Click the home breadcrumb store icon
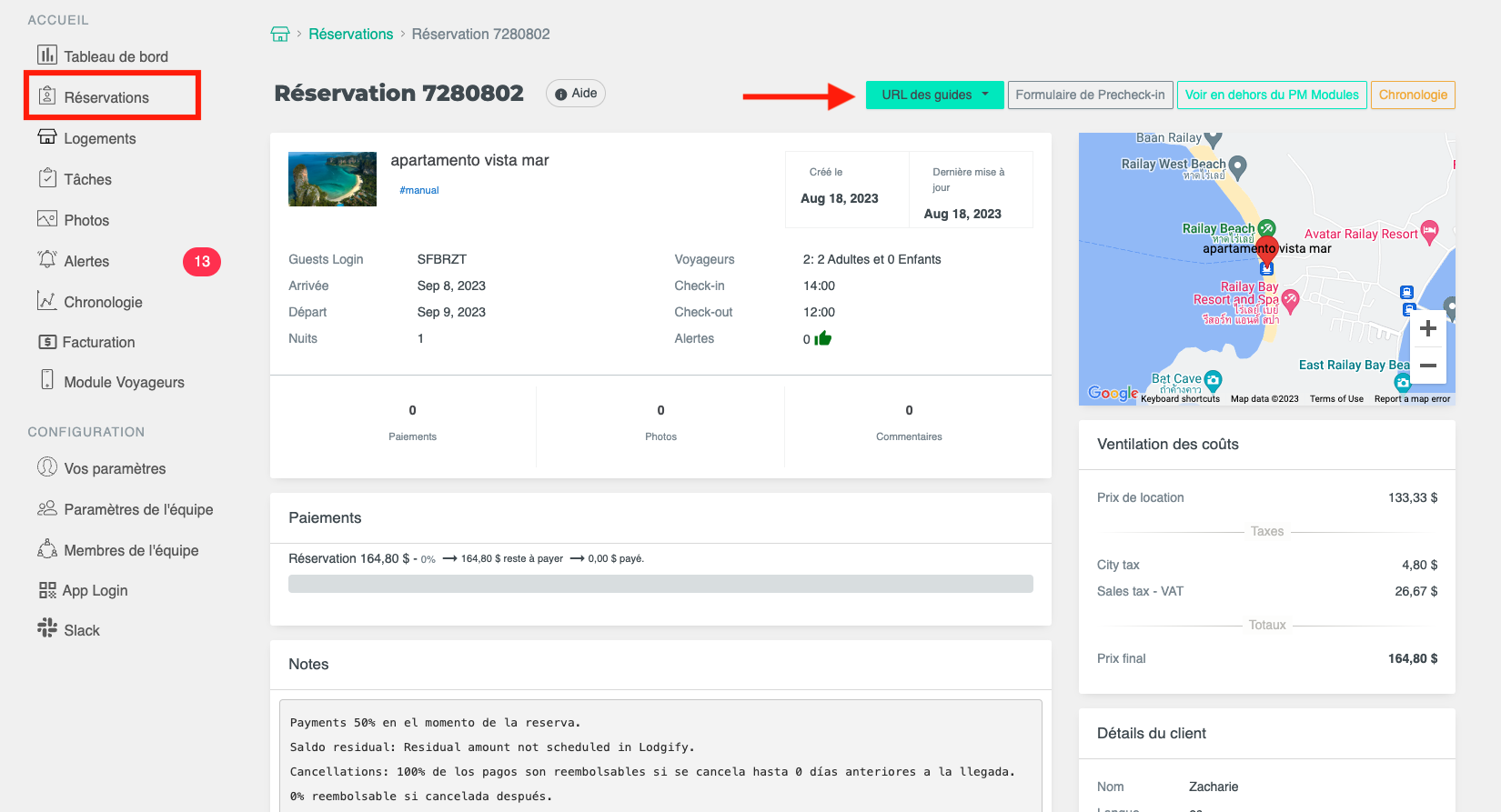The width and height of the screenshot is (1501, 812). pos(280,34)
